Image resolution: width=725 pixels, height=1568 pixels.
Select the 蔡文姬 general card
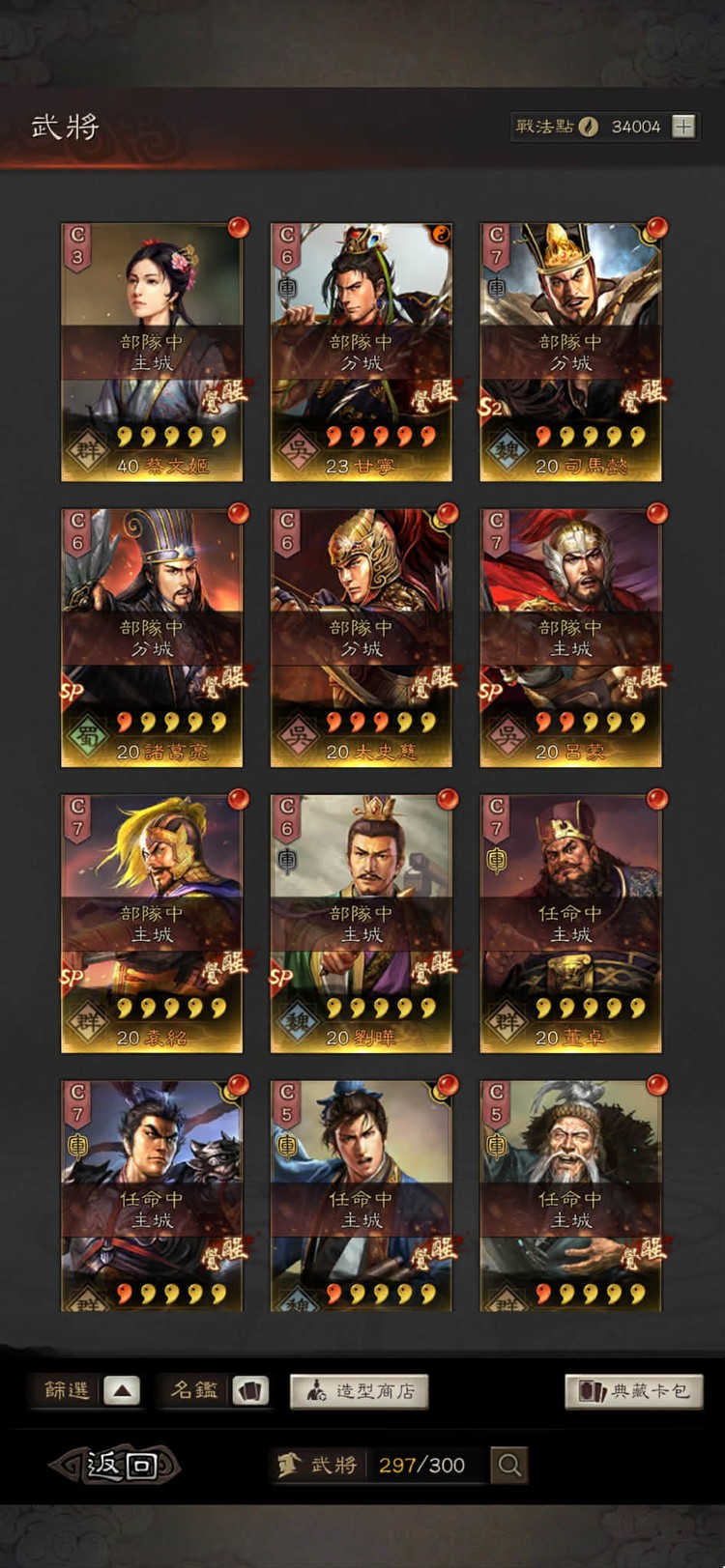click(x=152, y=352)
